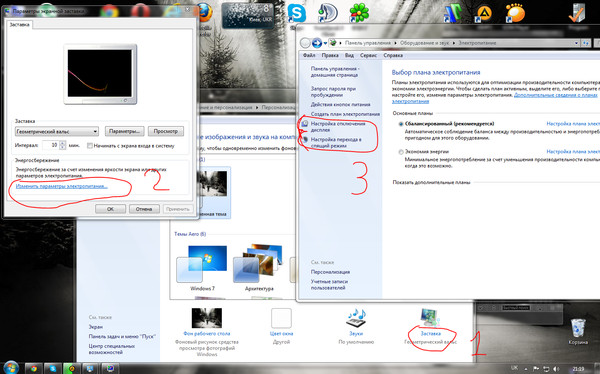Viewport: 600px width, 374px height.
Task: Click the screensaver preview monitor image
Action: (x=100, y=74)
